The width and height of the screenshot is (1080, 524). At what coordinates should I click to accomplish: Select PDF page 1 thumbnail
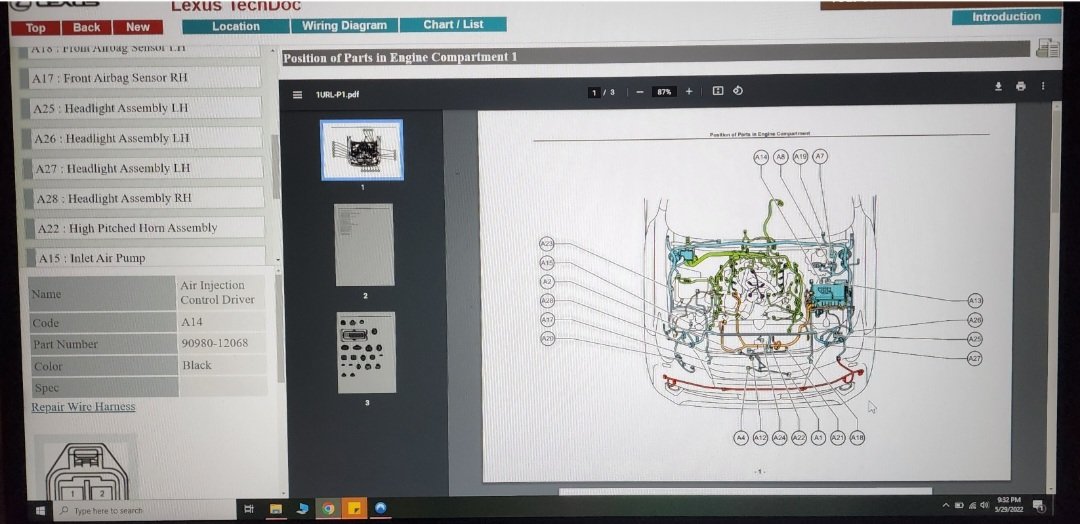[x=362, y=149]
